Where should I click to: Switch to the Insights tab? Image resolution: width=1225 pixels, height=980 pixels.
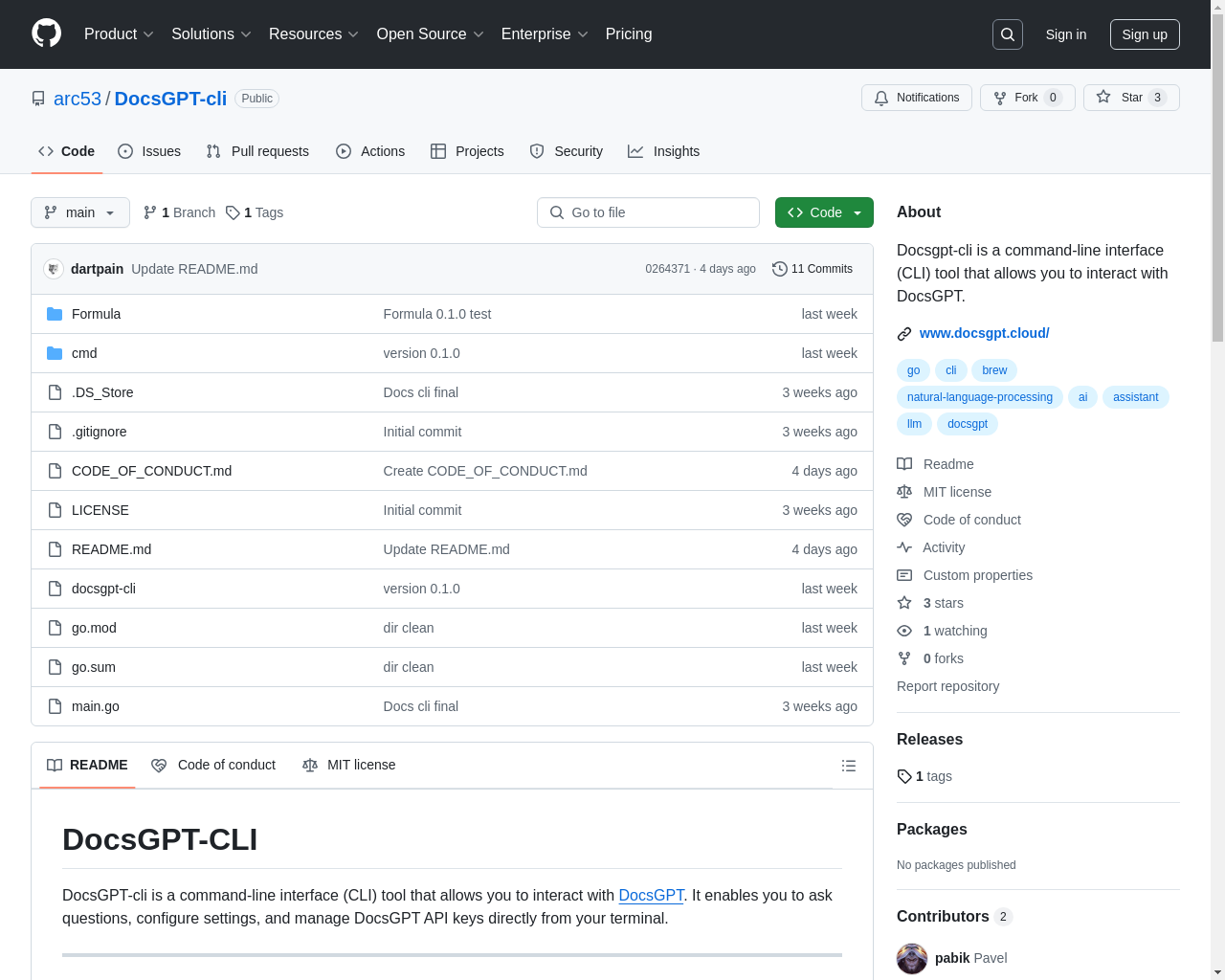click(664, 151)
